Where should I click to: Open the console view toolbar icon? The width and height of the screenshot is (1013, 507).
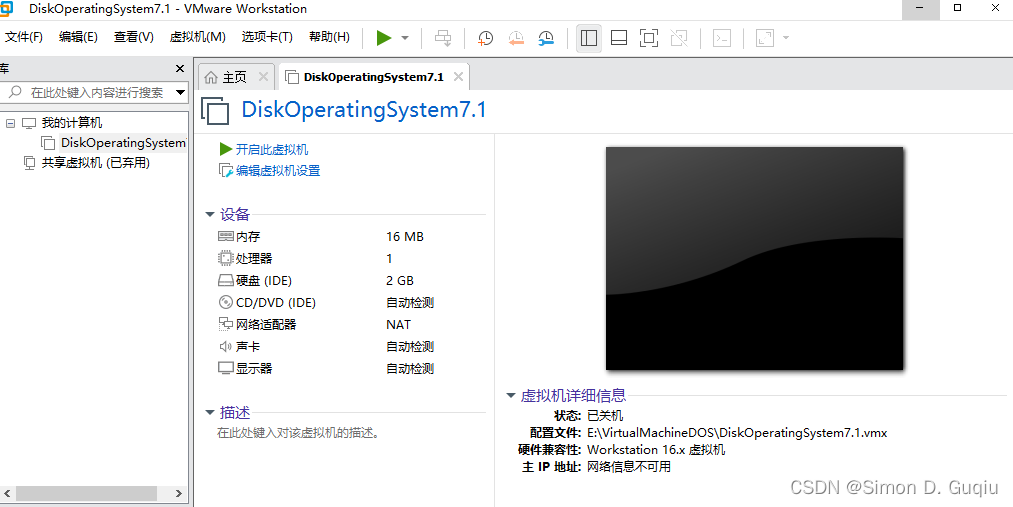(722, 38)
